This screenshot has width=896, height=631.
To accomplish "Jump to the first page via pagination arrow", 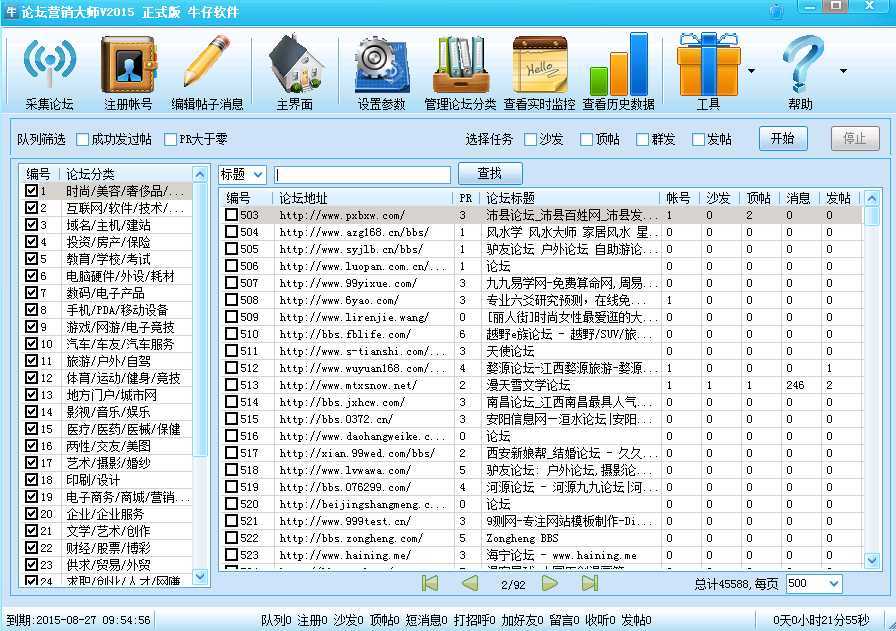I will click(430, 583).
